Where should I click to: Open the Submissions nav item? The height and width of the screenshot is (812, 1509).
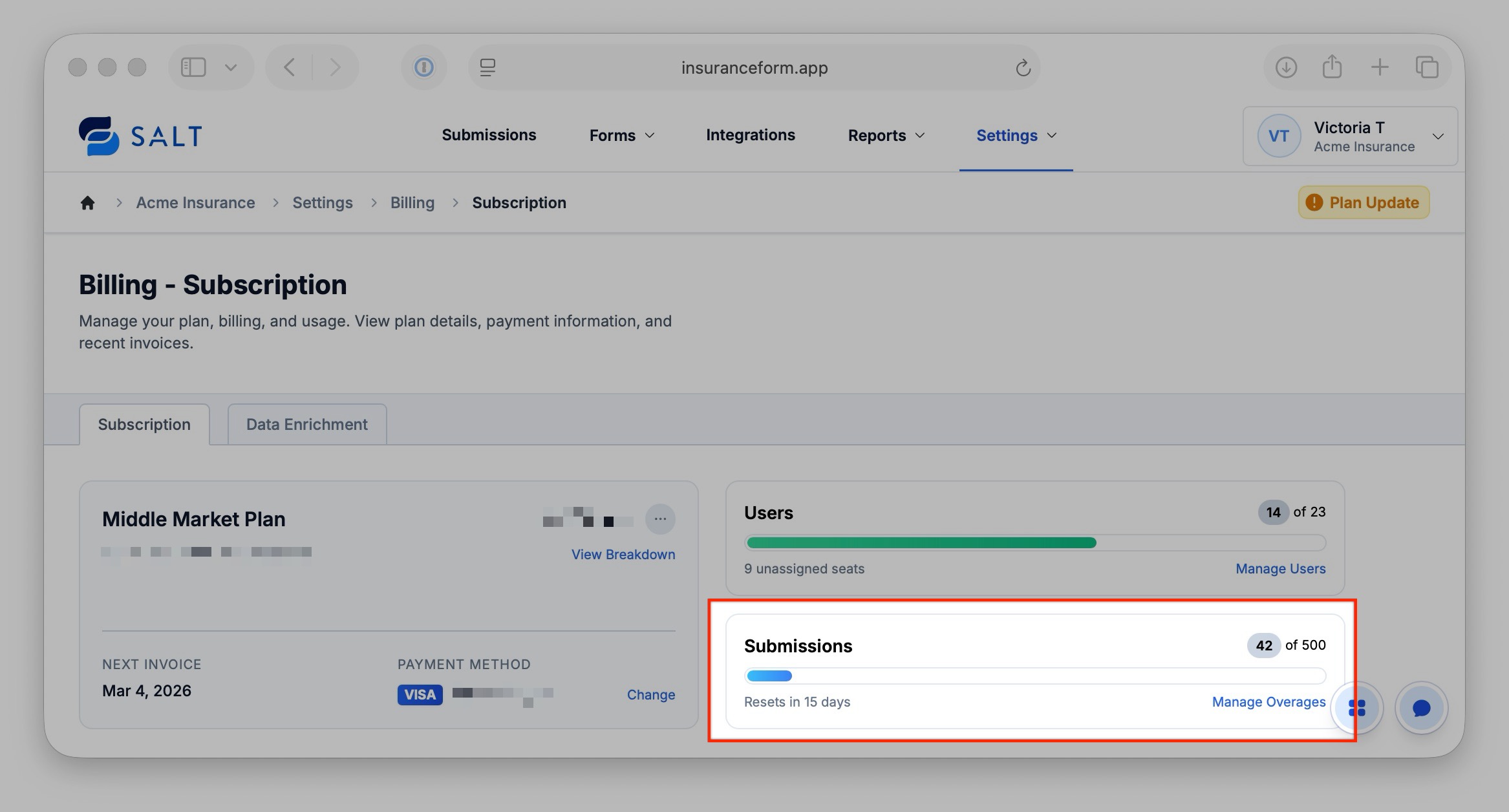[489, 135]
